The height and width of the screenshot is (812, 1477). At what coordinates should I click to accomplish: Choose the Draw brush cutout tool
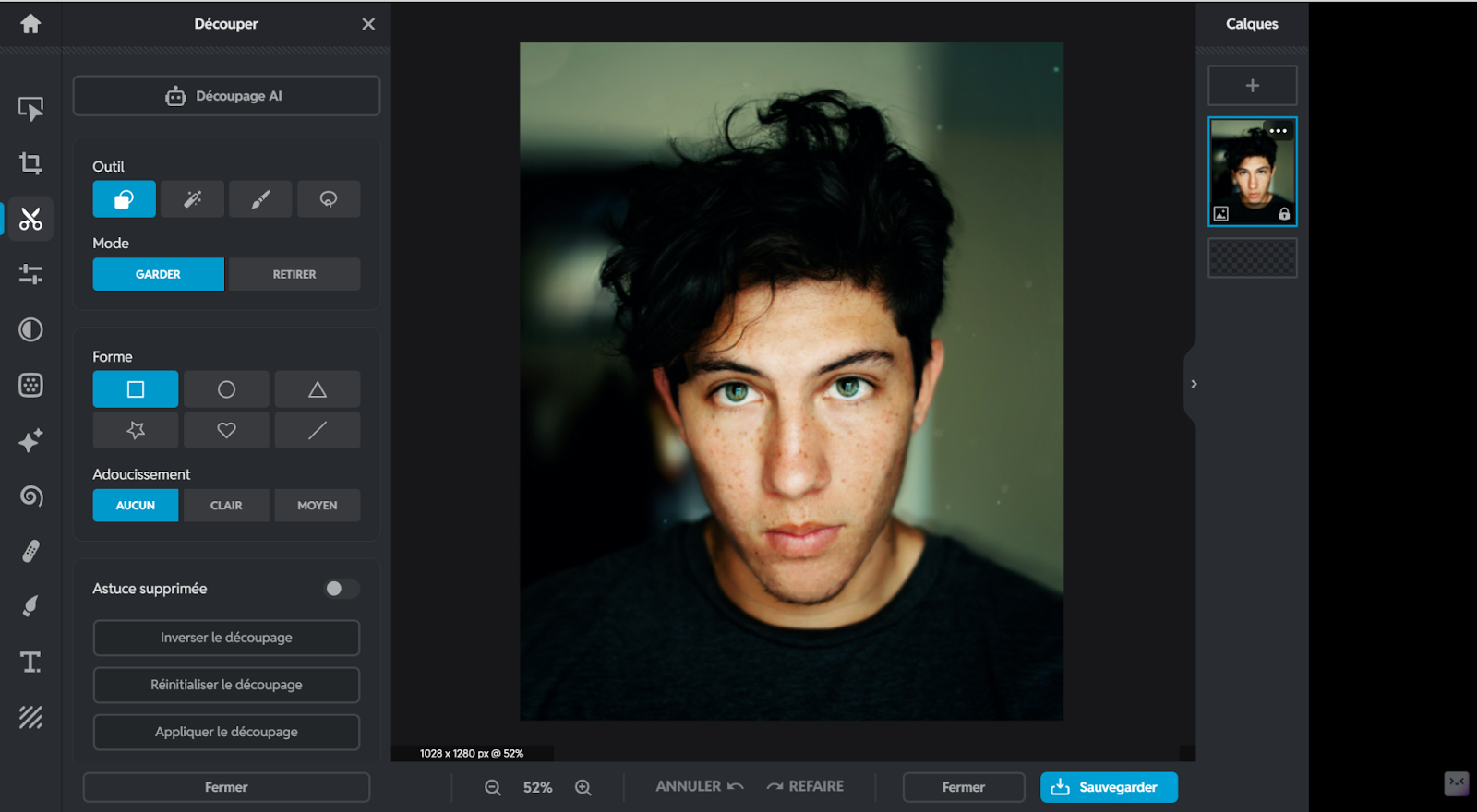pyautogui.click(x=260, y=199)
